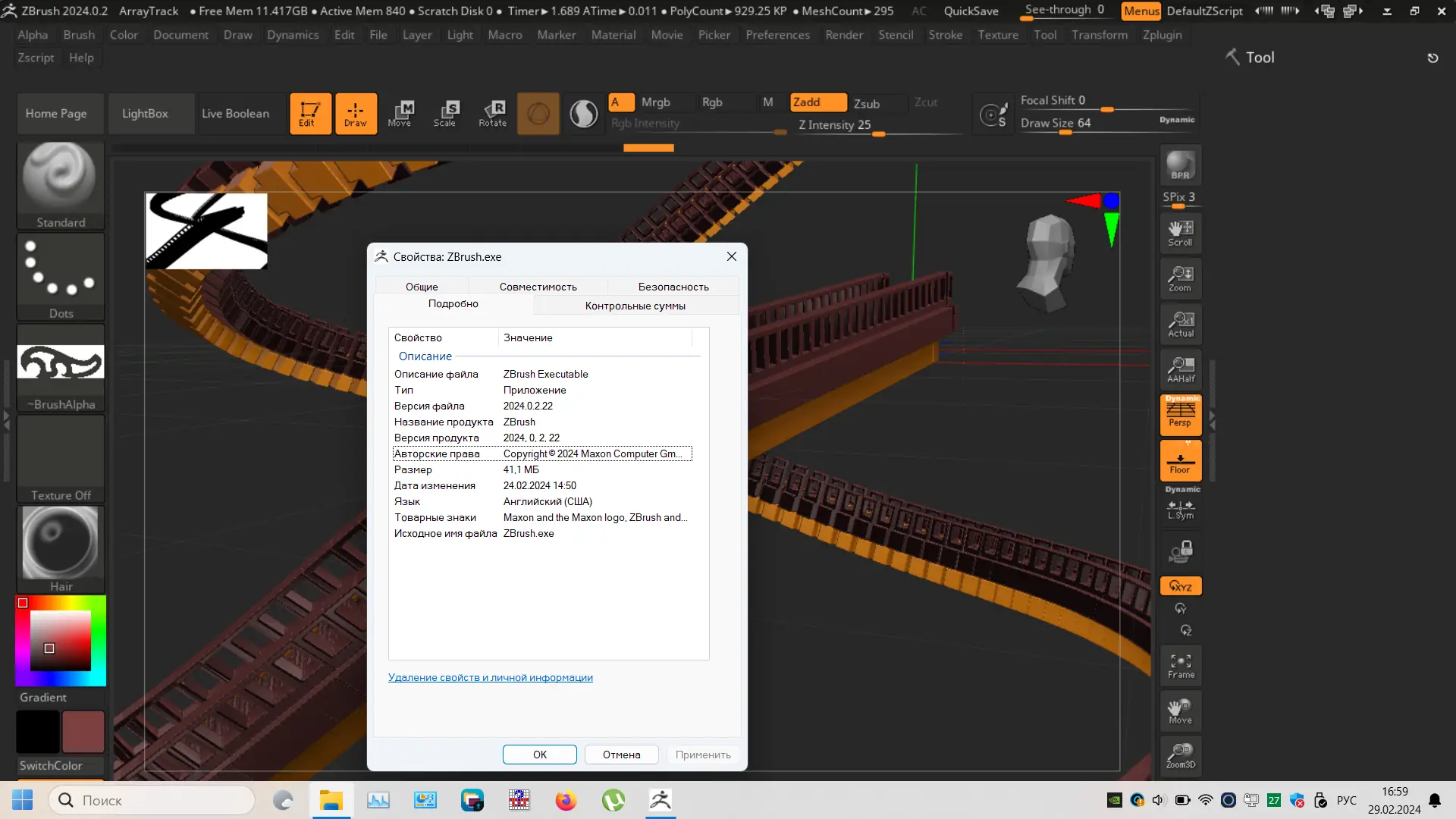Switch to the Совместимость tab
This screenshot has height=819, width=1456.
pyautogui.click(x=538, y=287)
